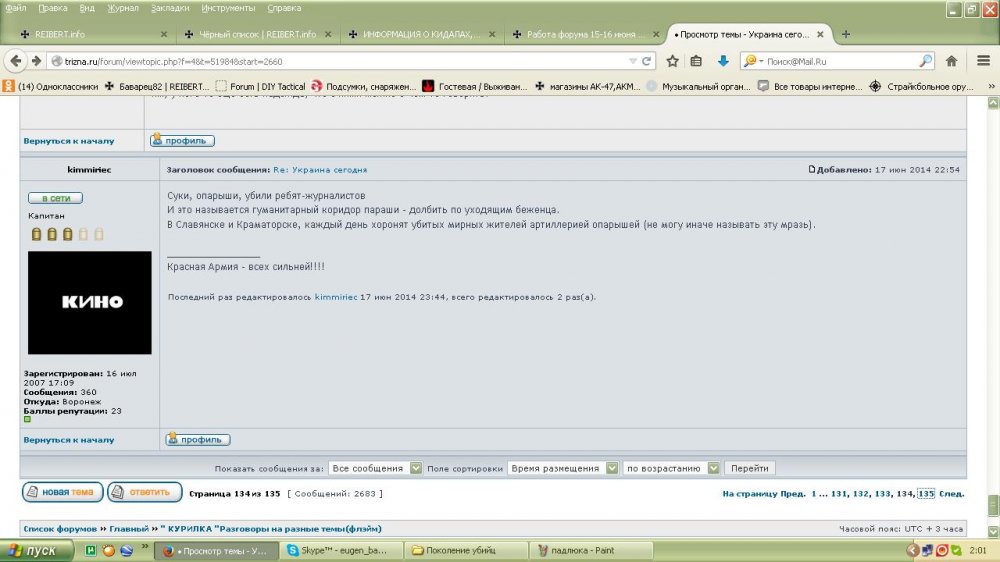Click the URL address bar field
This screenshot has width=1000, height=562.
click(x=340, y=61)
